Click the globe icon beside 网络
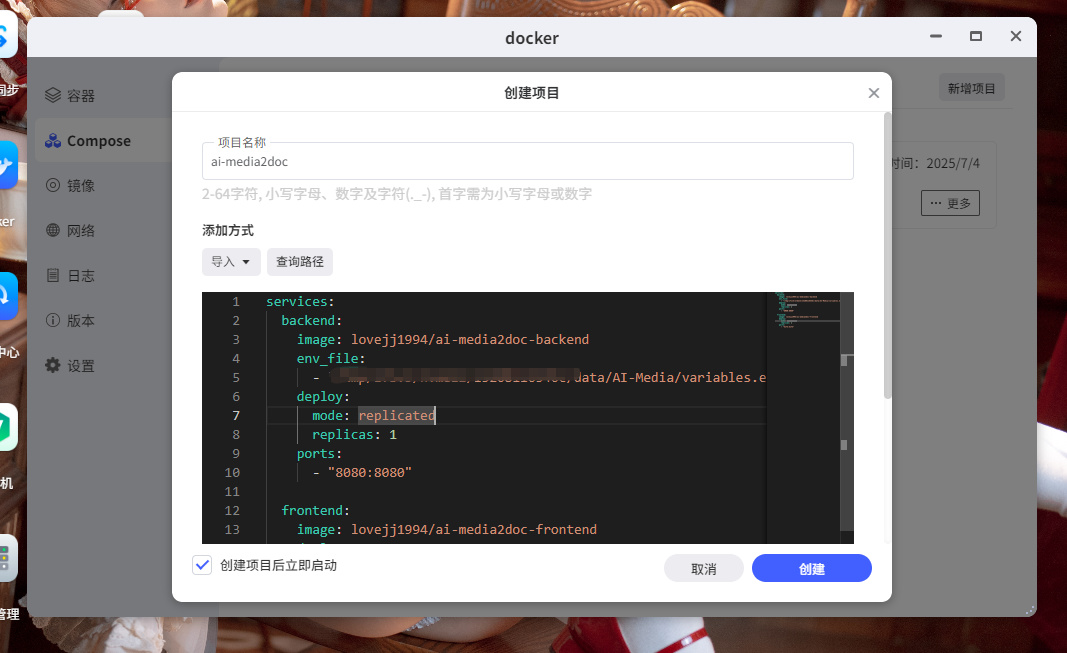The width and height of the screenshot is (1067, 653). [x=53, y=230]
